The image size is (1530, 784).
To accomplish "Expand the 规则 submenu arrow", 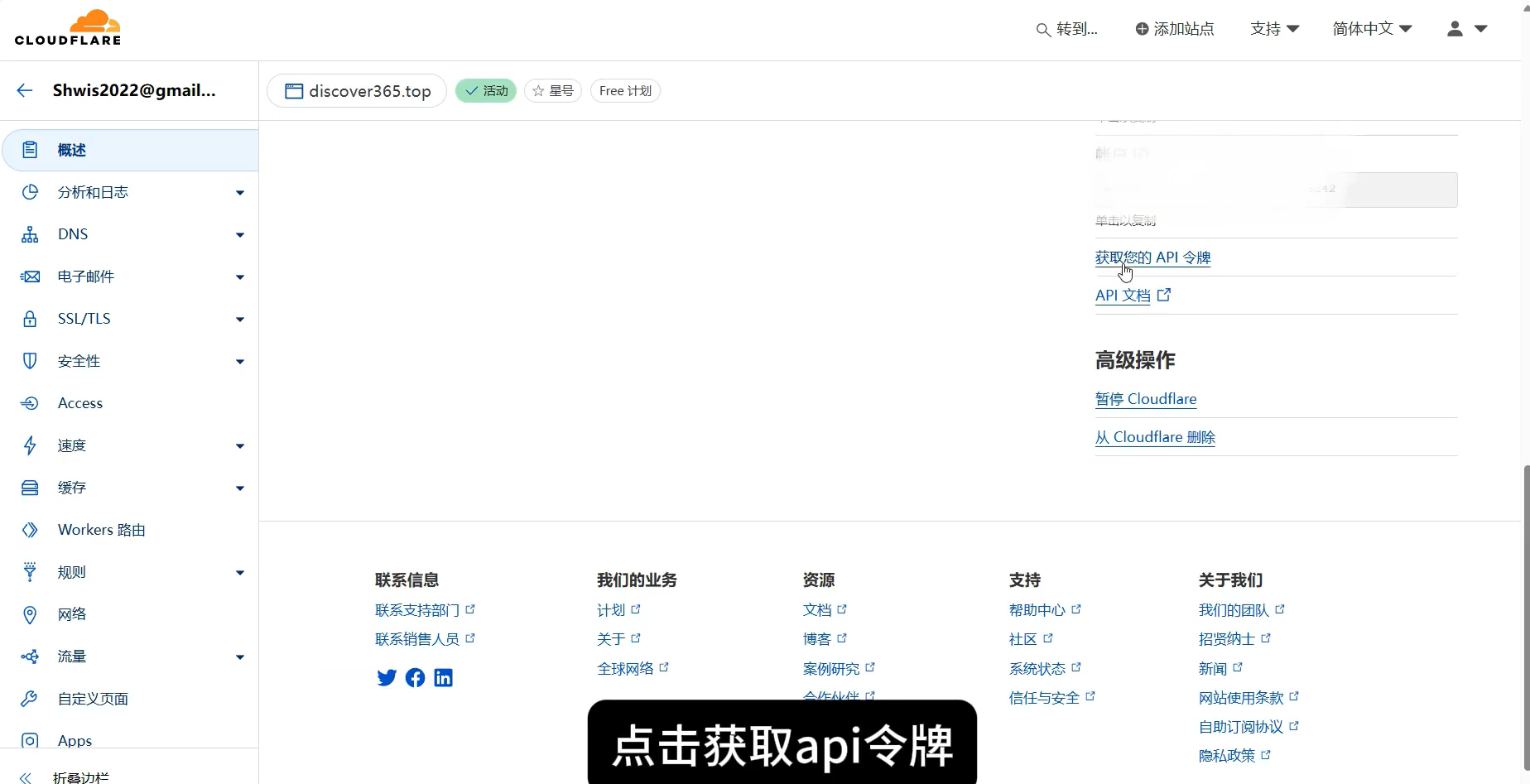I will (240, 573).
